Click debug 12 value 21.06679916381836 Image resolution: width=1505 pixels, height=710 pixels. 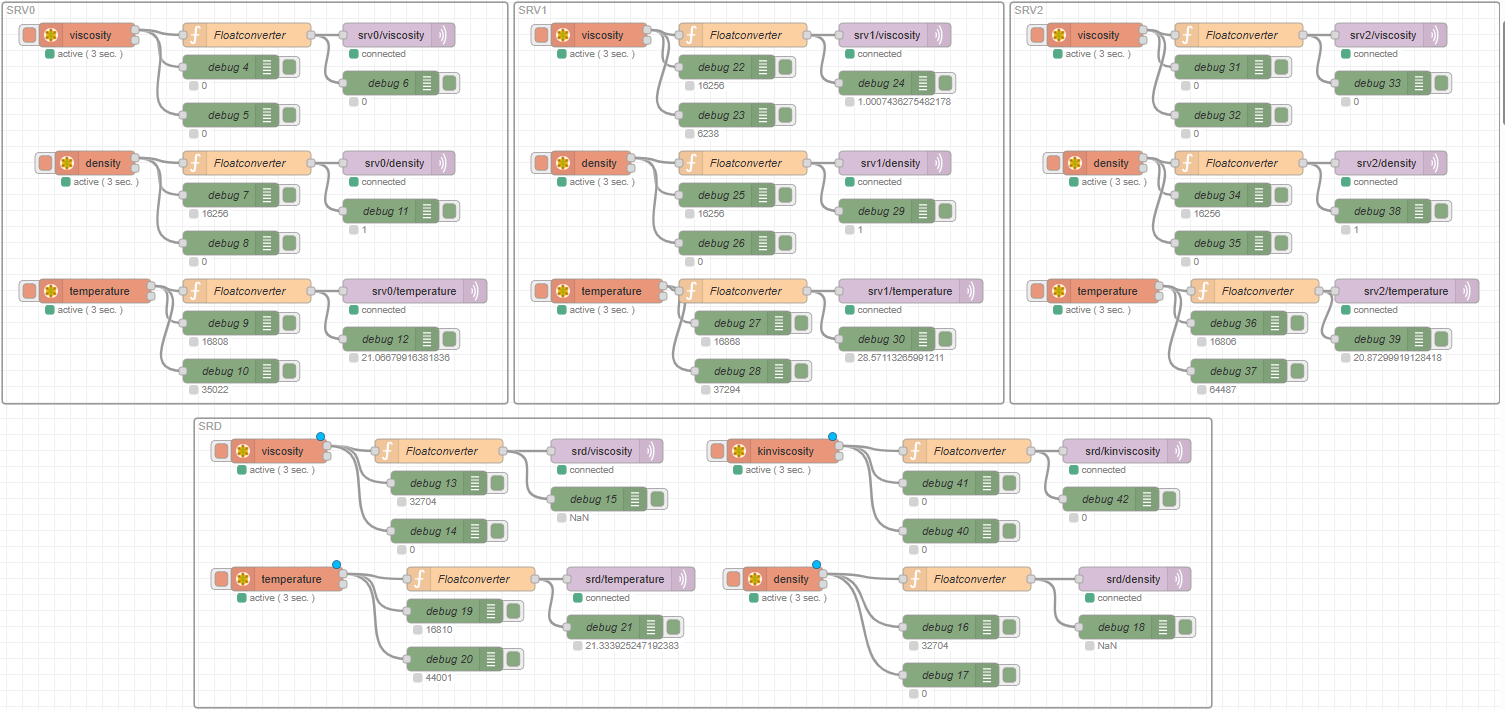pyautogui.click(x=406, y=357)
